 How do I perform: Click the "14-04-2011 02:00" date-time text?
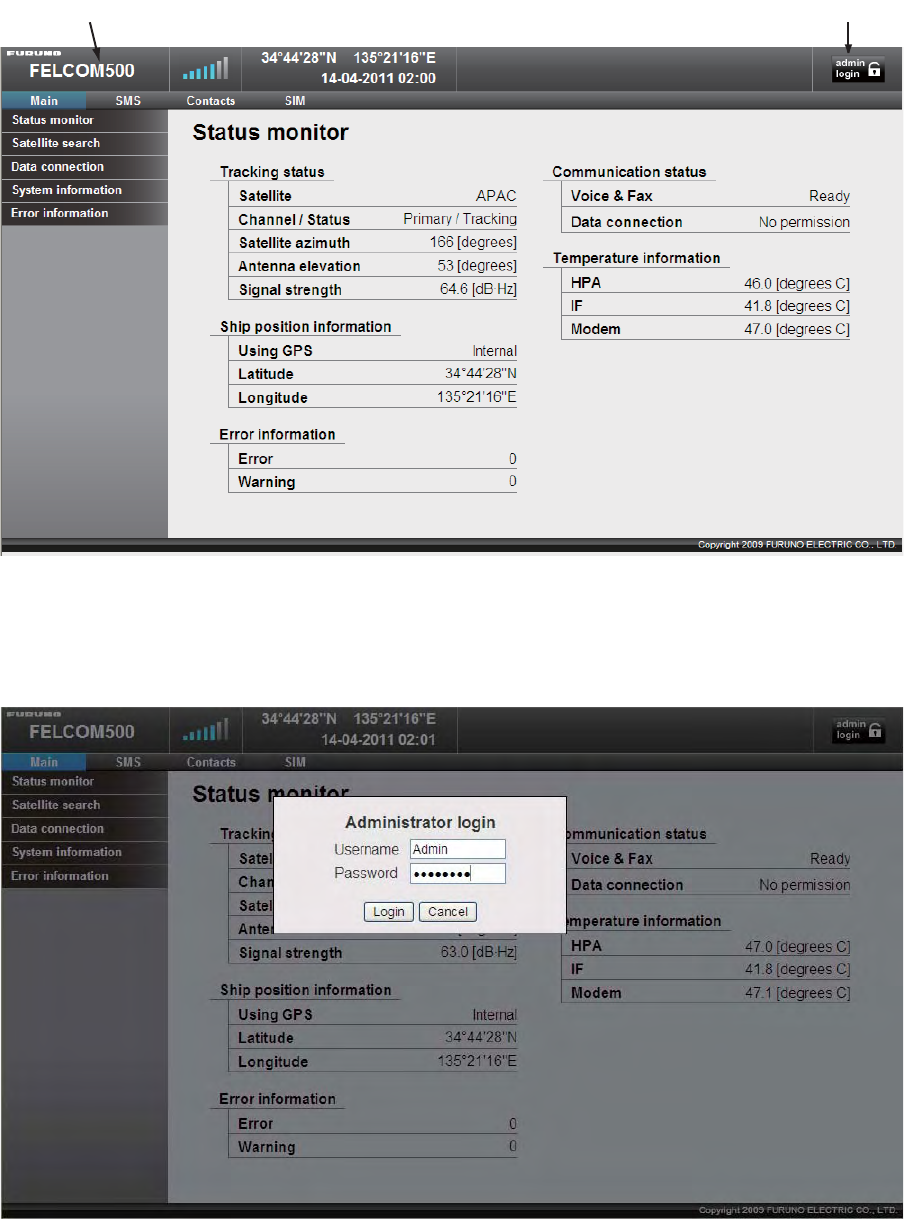[x=378, y=78]
